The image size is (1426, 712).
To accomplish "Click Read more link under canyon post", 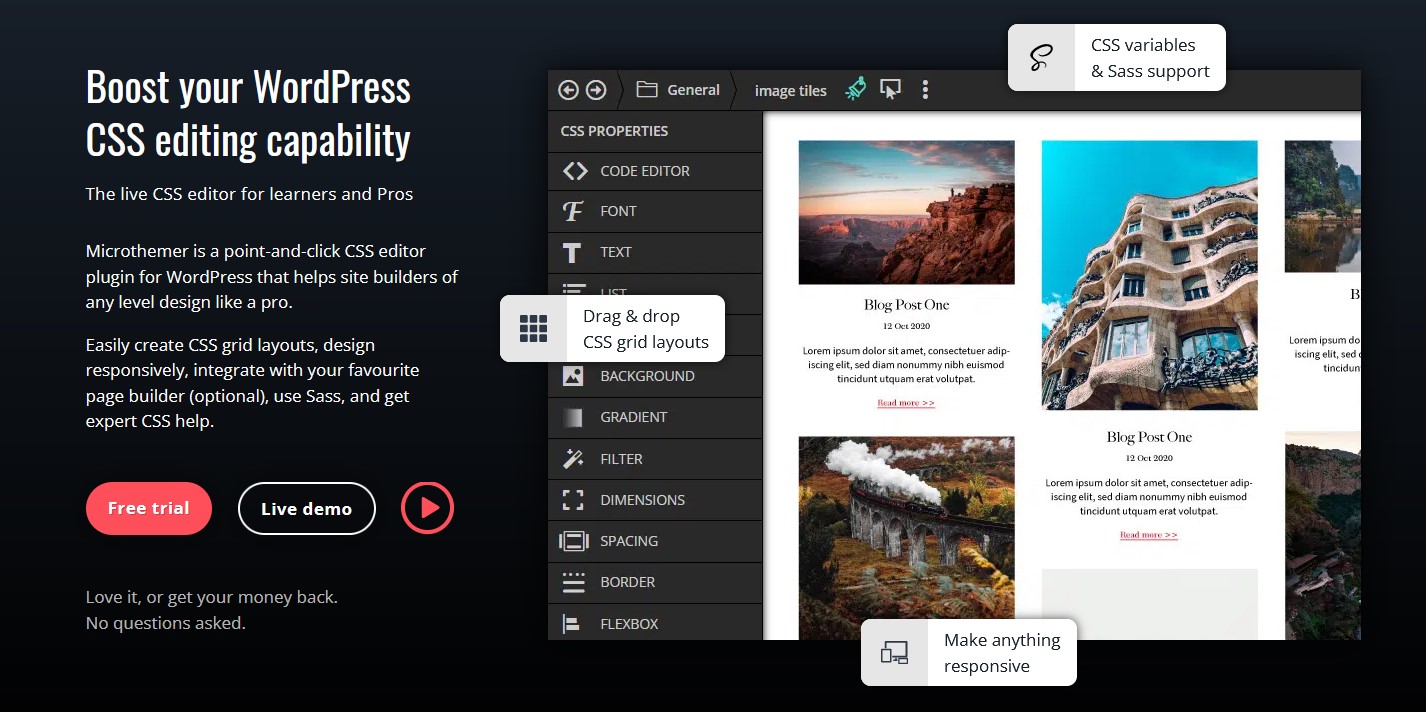I will pyautogui.click(x=906, y=403).
